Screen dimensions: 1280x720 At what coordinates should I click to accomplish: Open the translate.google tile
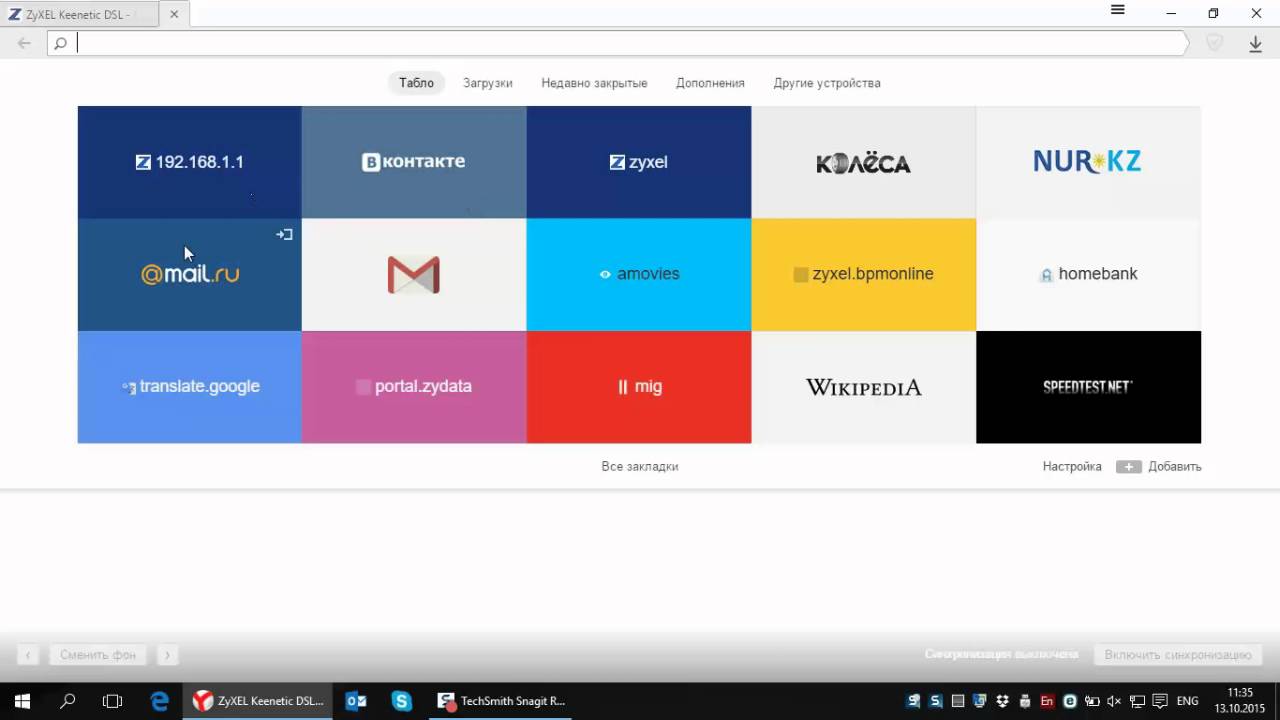coord(189,387)
